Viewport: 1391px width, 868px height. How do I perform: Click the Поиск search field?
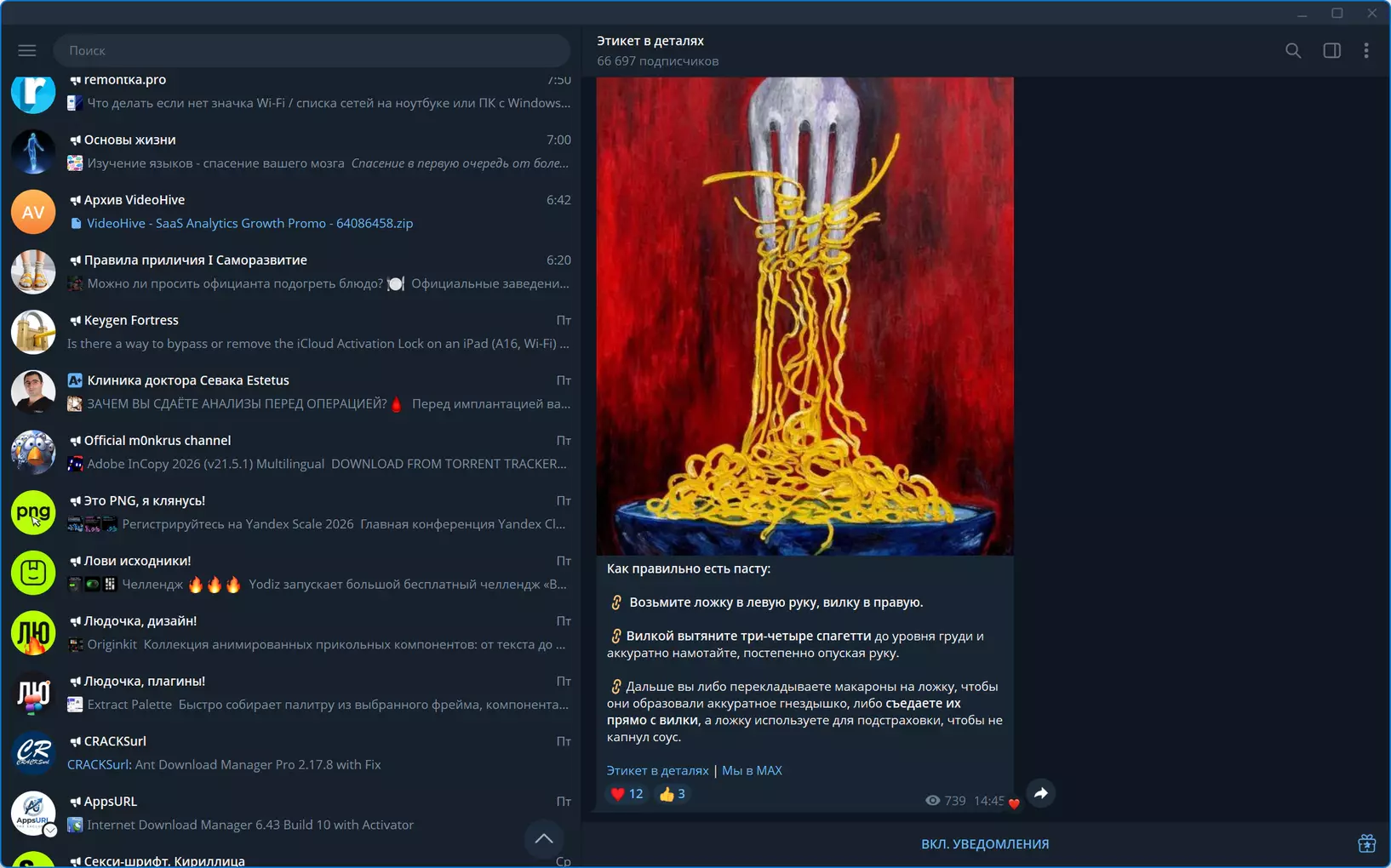tap(312, 50)
